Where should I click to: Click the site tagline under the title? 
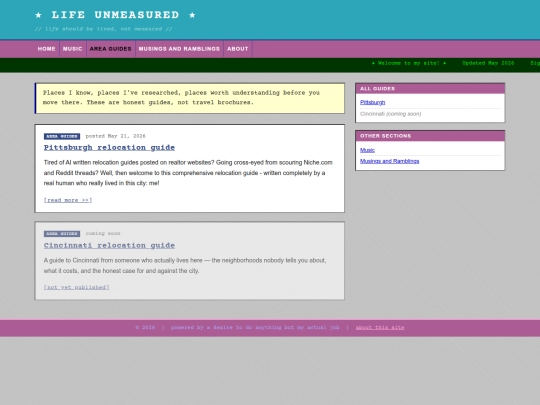tap(103, 29)
